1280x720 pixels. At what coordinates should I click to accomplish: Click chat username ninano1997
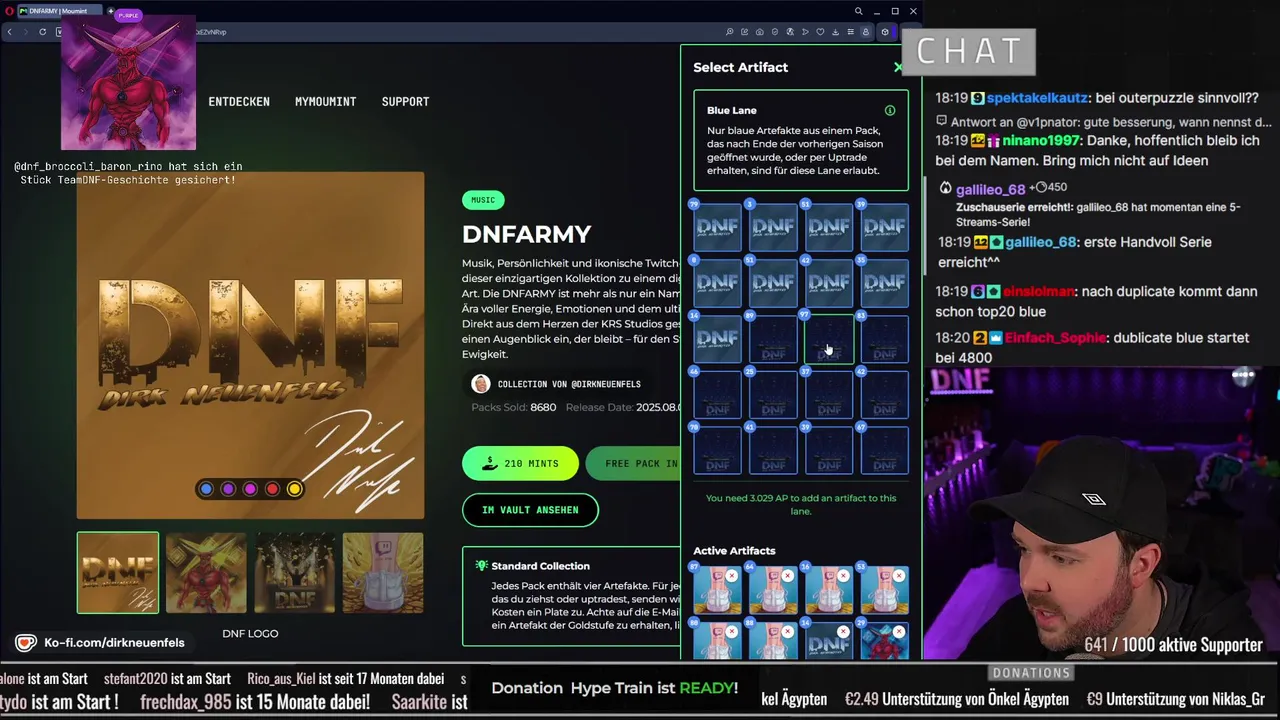point(1043,141)
